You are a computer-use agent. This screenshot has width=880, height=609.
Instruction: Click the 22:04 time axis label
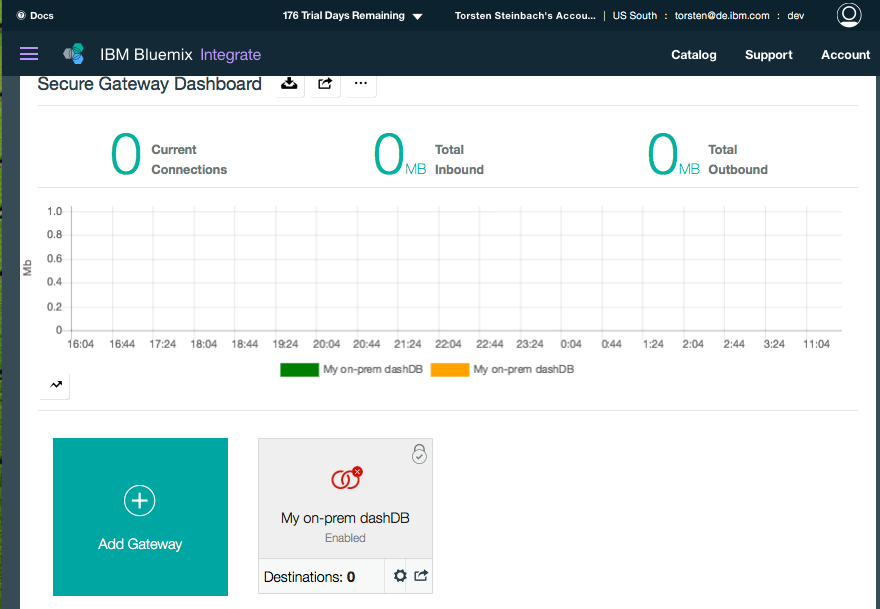pyautogui.click(x=448, y=344)
